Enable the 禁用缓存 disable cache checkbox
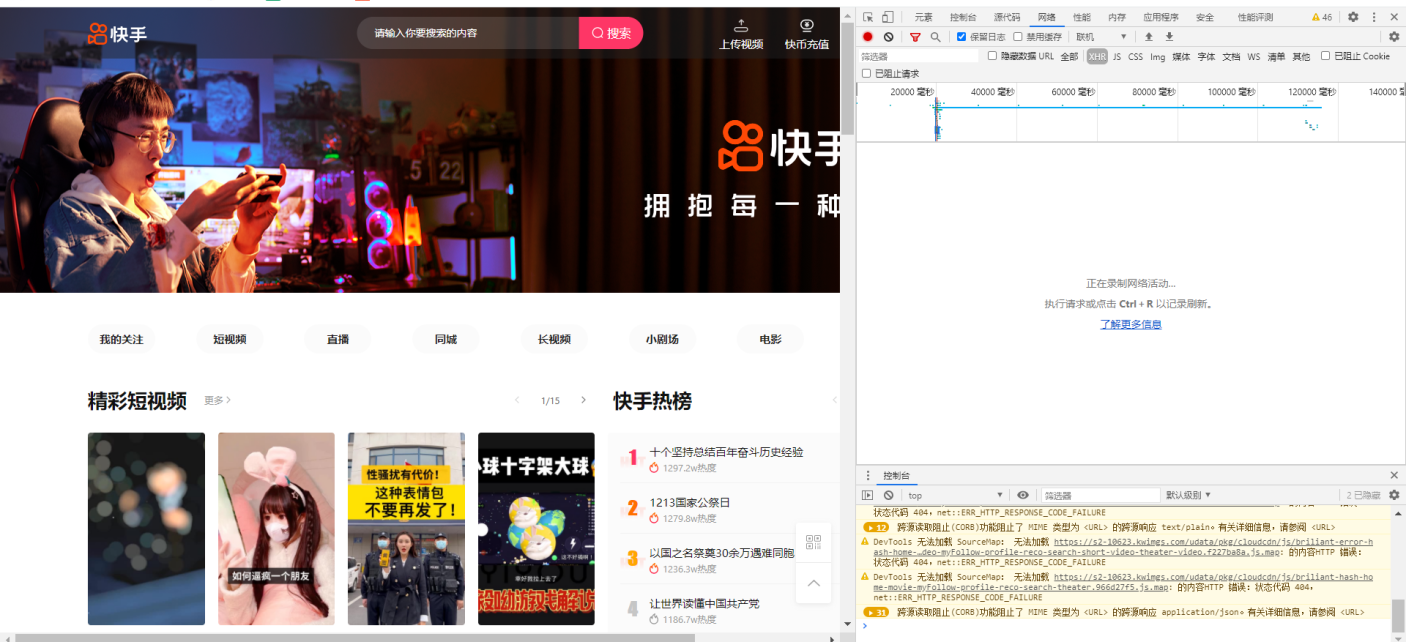The height and width of the screenshot is (642, 1406). tap(1018, 37)
